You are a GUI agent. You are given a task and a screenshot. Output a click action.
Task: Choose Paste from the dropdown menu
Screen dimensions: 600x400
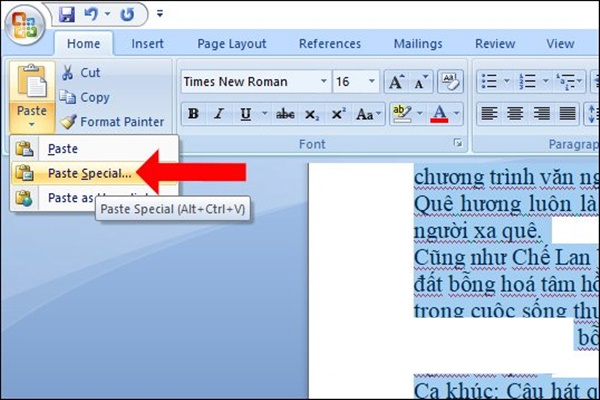coord(94,149)
